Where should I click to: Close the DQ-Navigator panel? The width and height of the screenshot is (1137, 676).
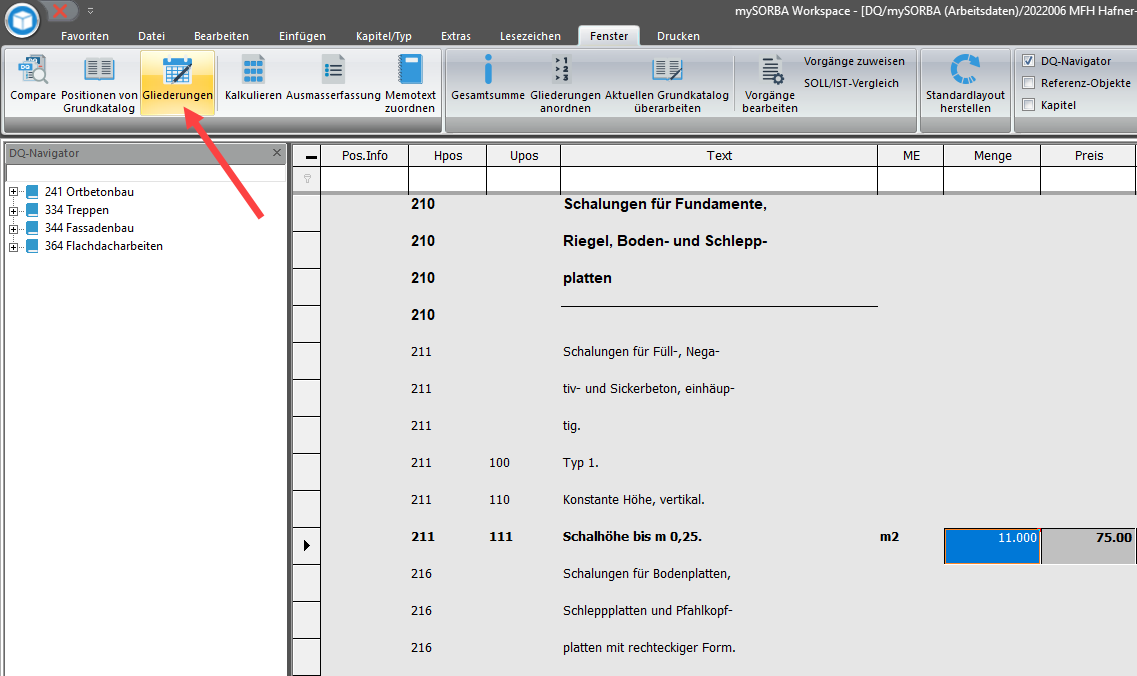(276, 153)
